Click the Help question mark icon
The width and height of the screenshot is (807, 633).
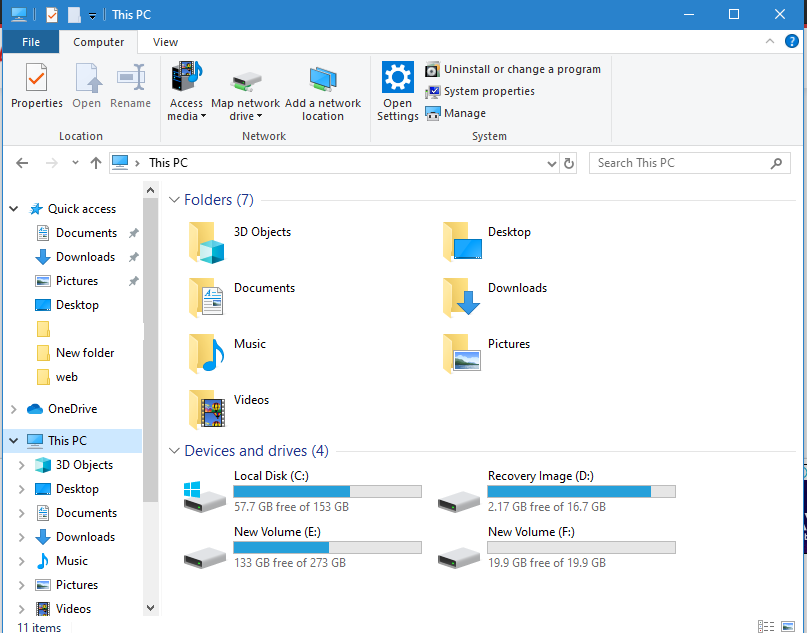pos(791,41)
